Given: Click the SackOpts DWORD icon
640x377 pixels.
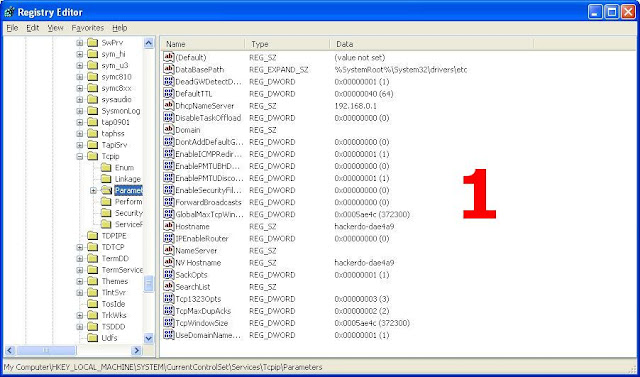Looking at the screenshot, I should (169, 275).
